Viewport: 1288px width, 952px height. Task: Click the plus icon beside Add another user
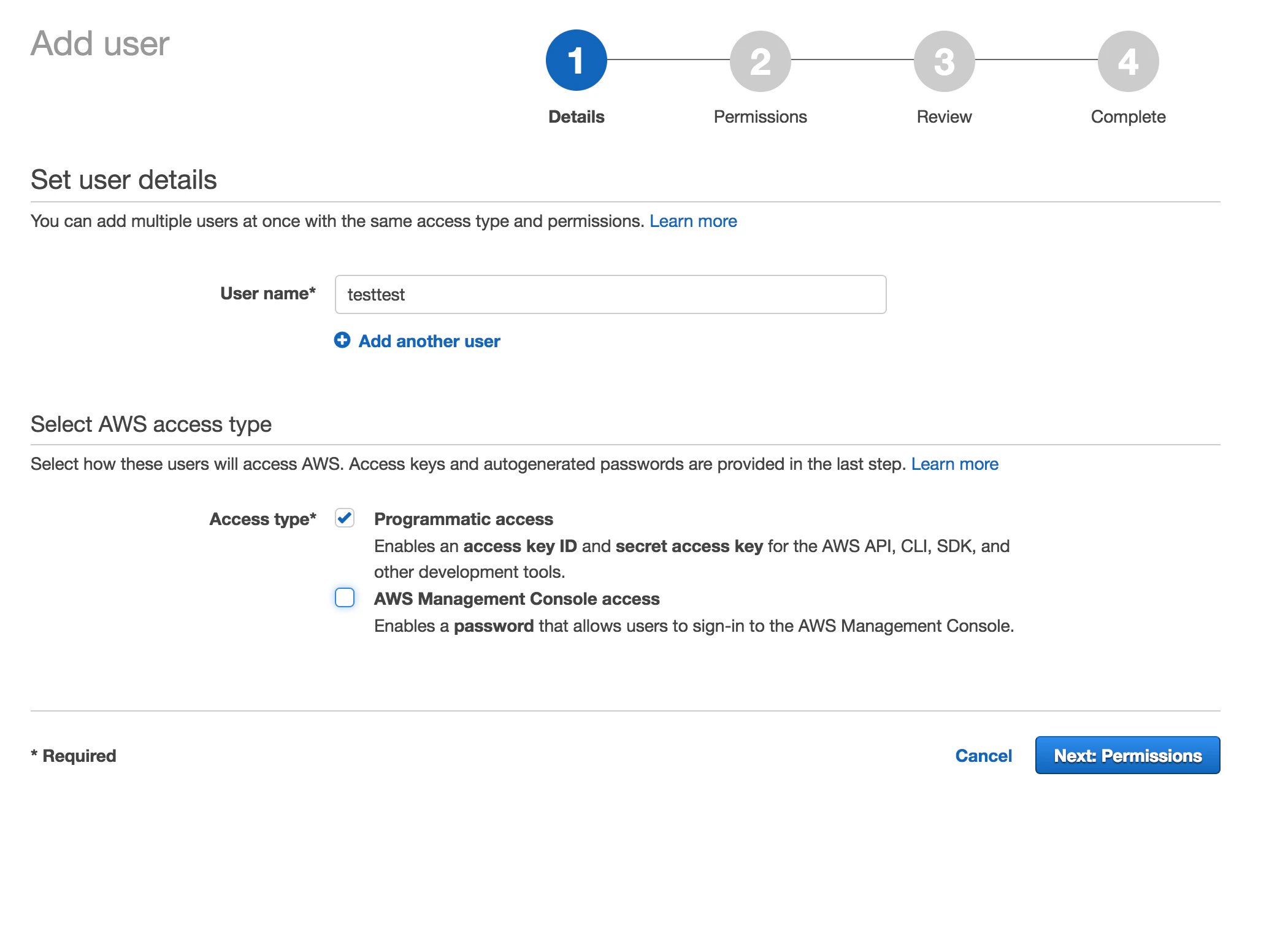click(x=342, y=340)
